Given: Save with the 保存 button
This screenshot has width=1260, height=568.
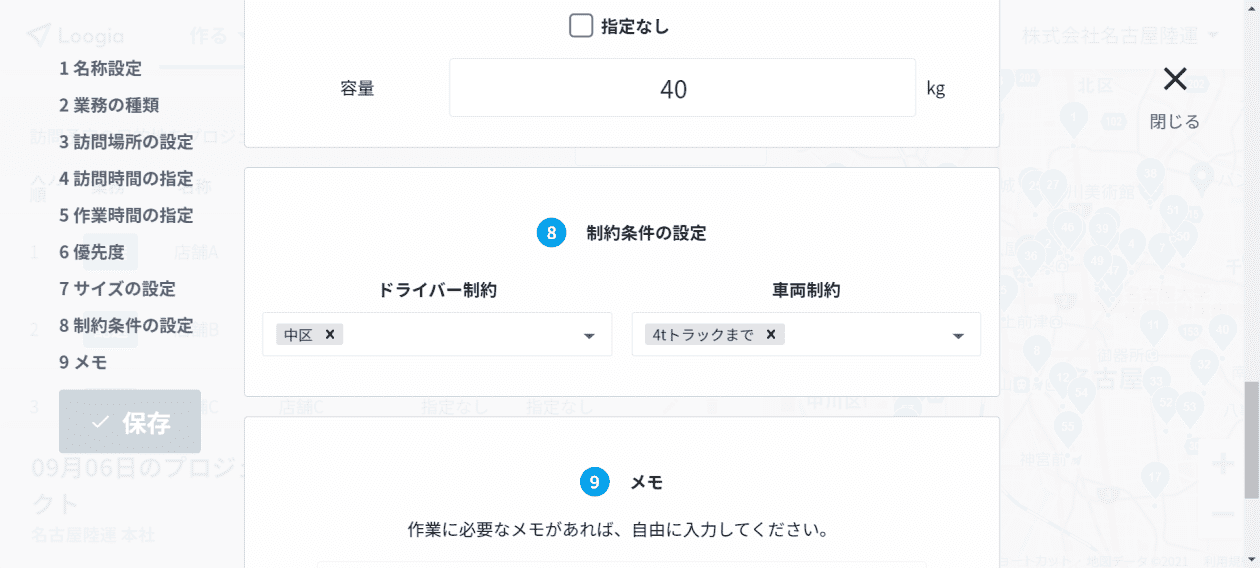Looking at the screenshot, I should pyautogui.click(x=130, y=421).
